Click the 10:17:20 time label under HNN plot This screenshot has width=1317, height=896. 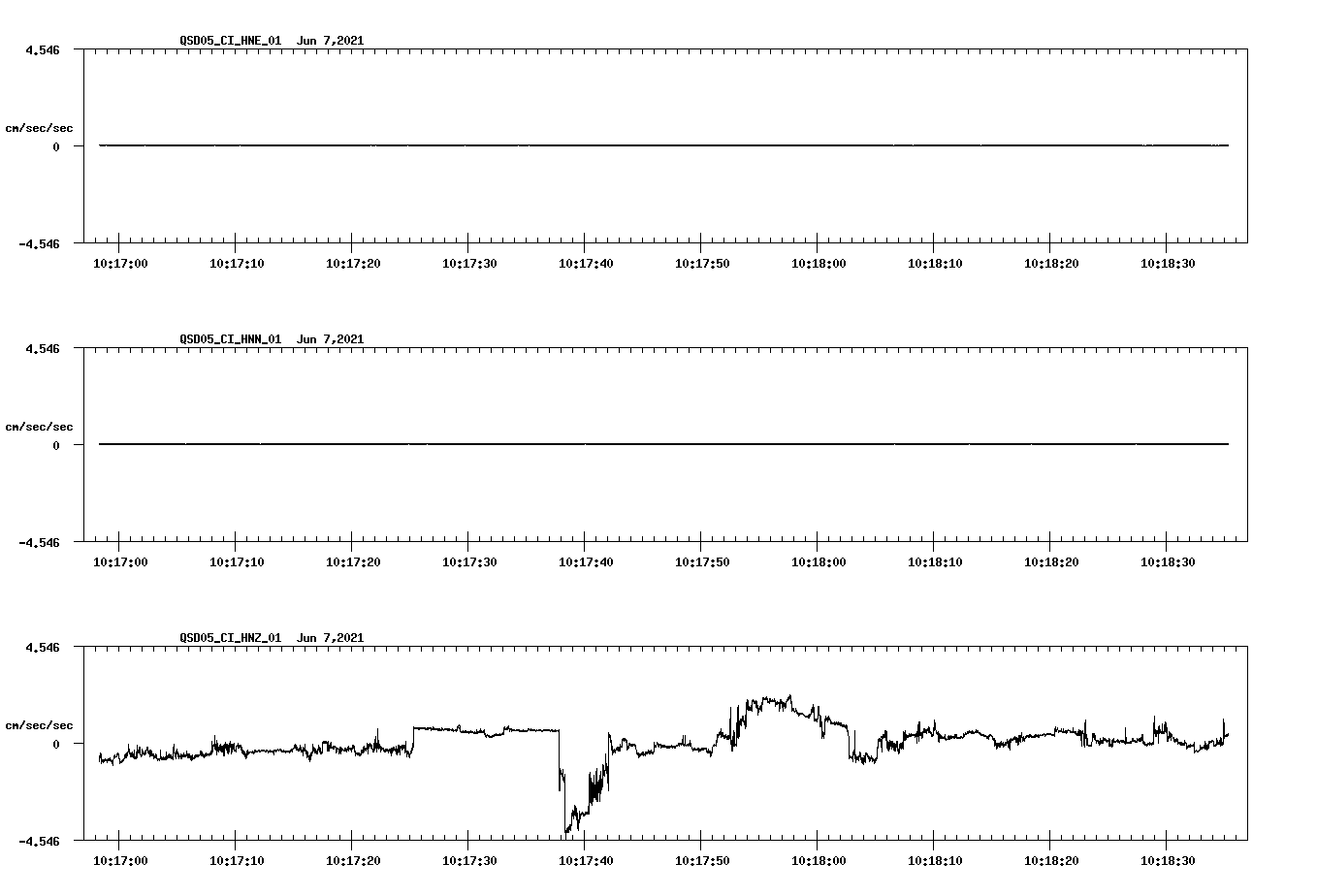[353, 562]
